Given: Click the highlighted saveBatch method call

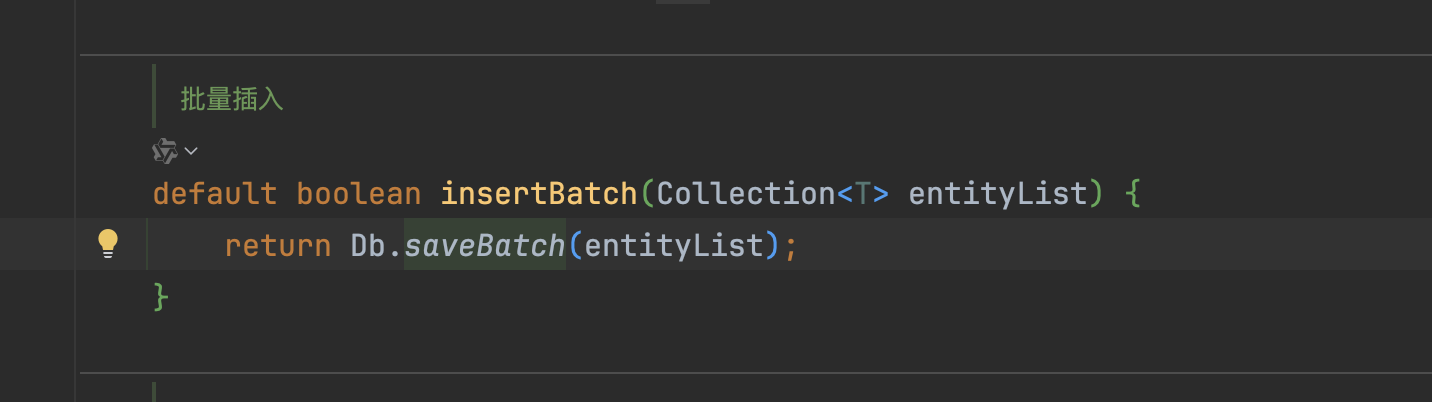Looking at the screenshot, I should click(x=485, y=245).
